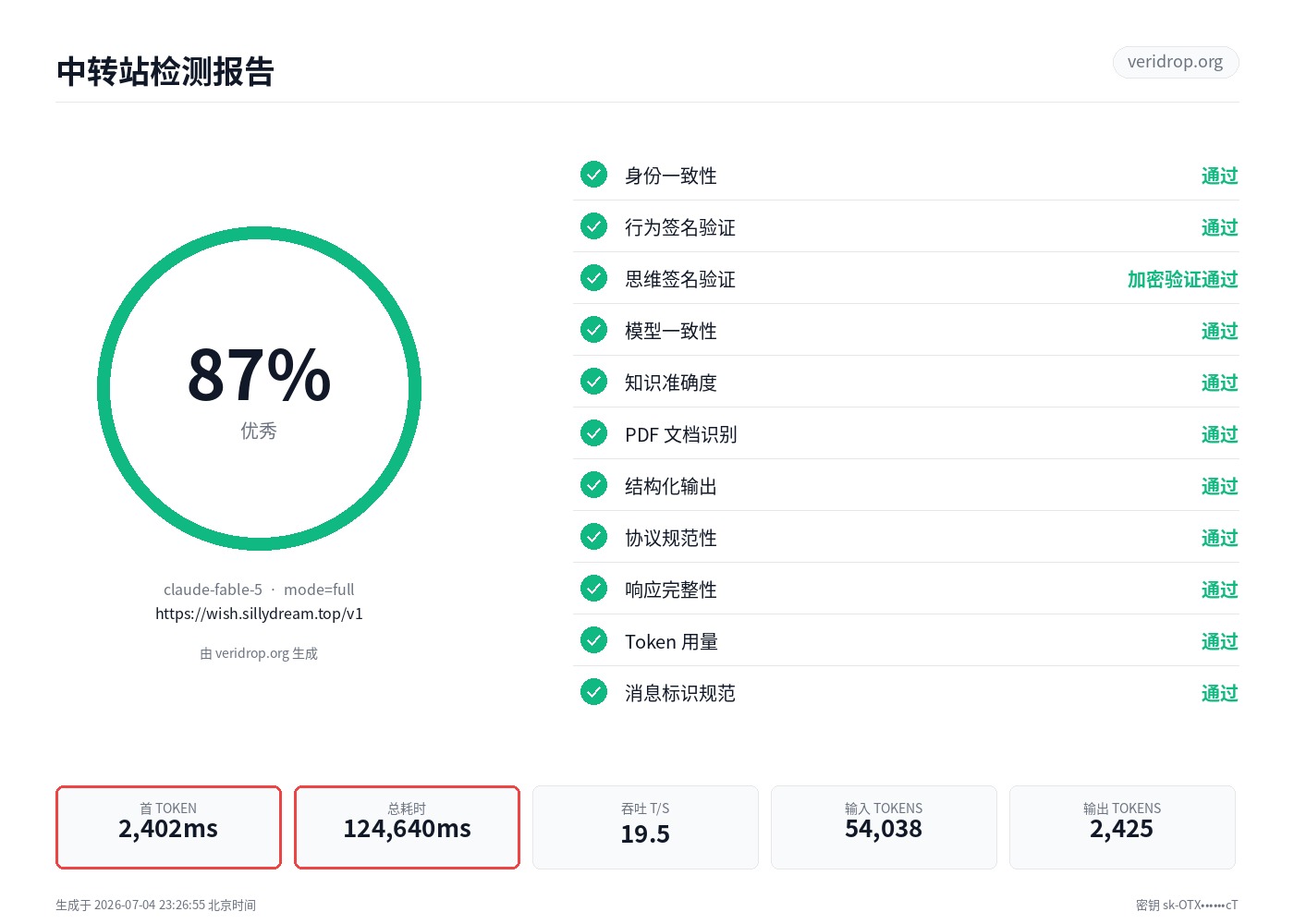Click 通过 status for 响应完整性 row
Image resolution: width=1294 pixels, height=924 pixels.
[x=1219, y=590]
